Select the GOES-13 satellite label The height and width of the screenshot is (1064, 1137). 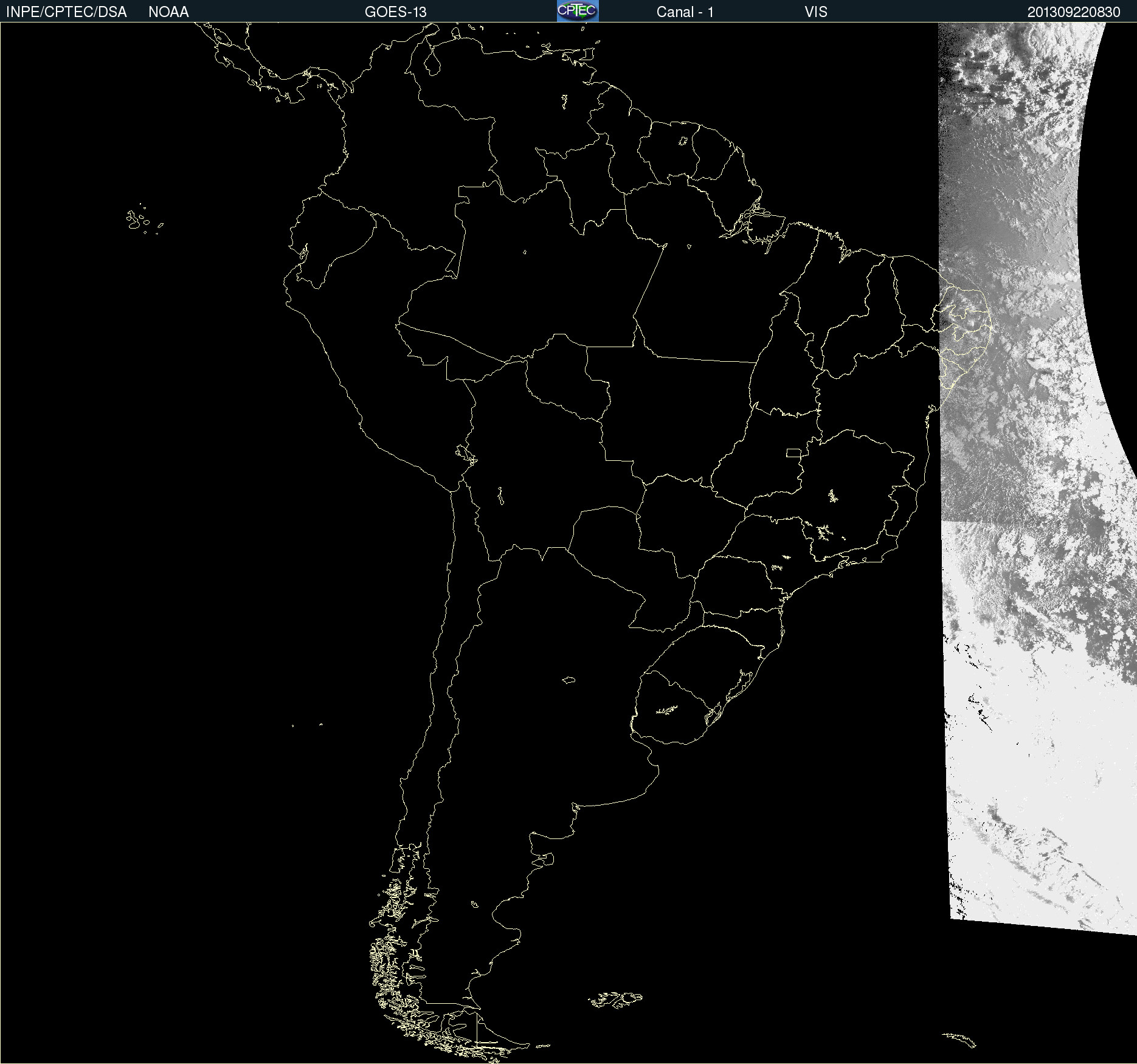[395, 12]
